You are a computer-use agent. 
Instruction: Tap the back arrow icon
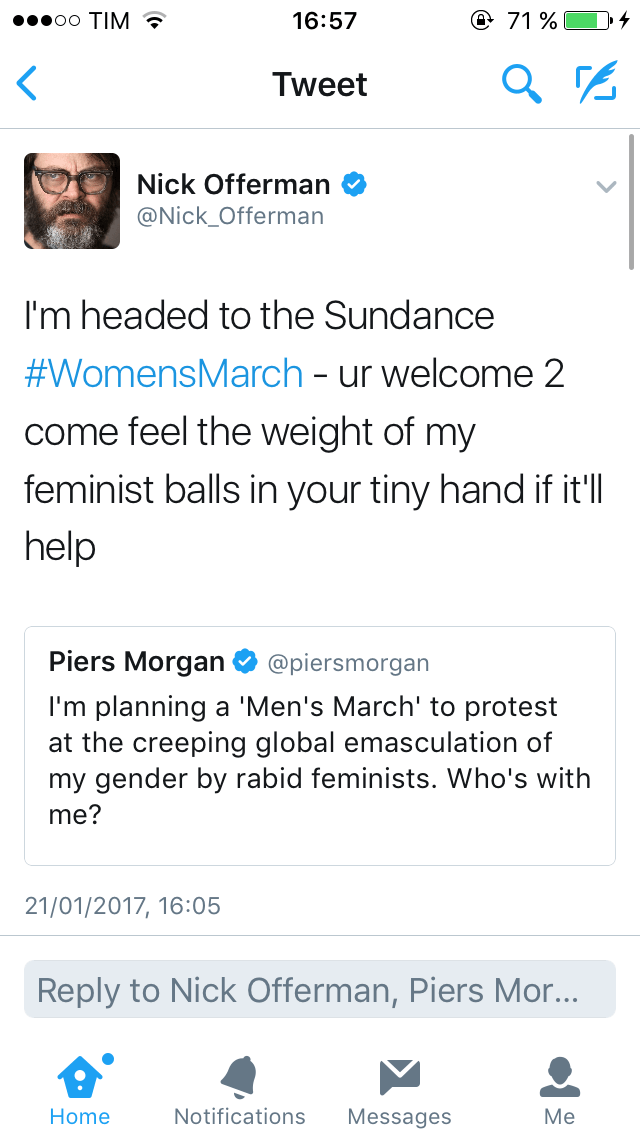[x=28, y=84]
